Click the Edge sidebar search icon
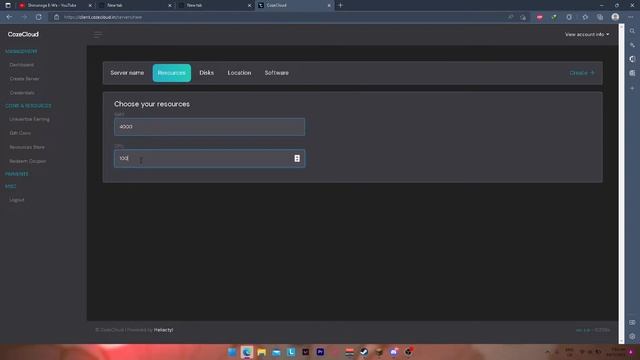640x360 pixels. point(632,31)
